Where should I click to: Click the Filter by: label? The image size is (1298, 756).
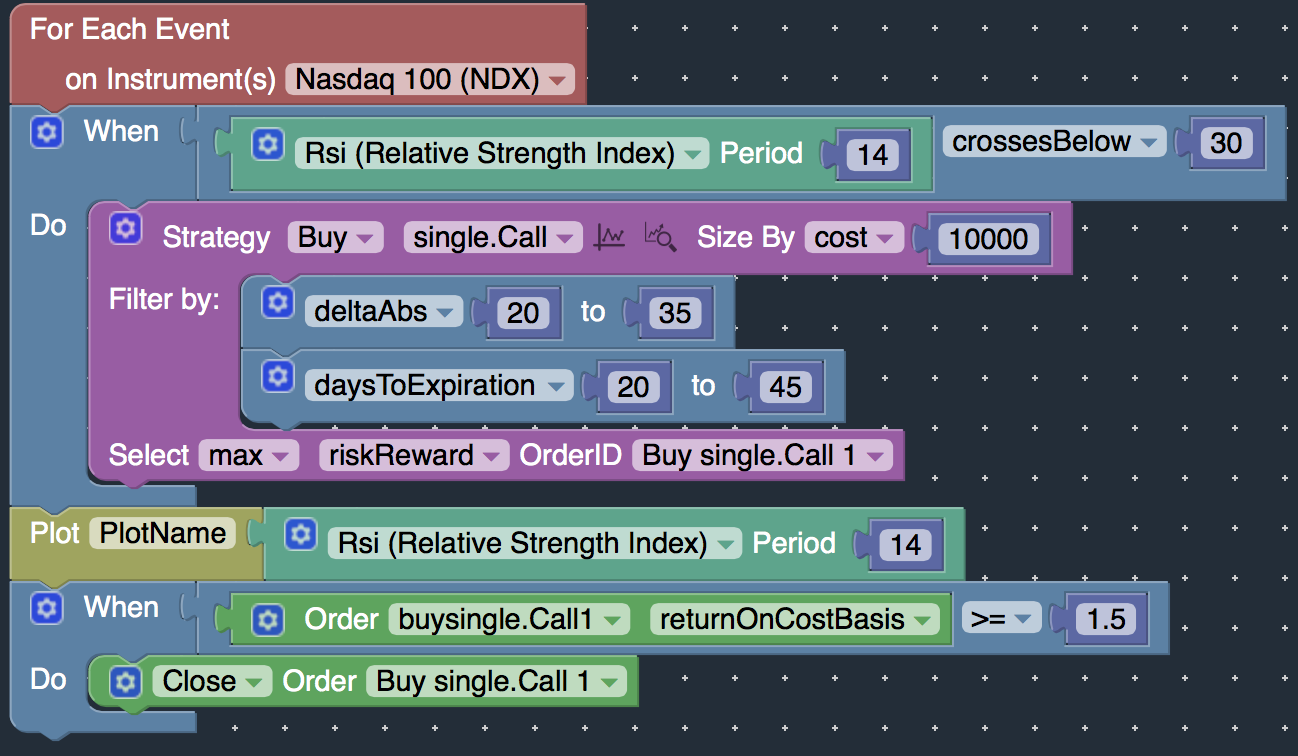[x=164, y=299]
